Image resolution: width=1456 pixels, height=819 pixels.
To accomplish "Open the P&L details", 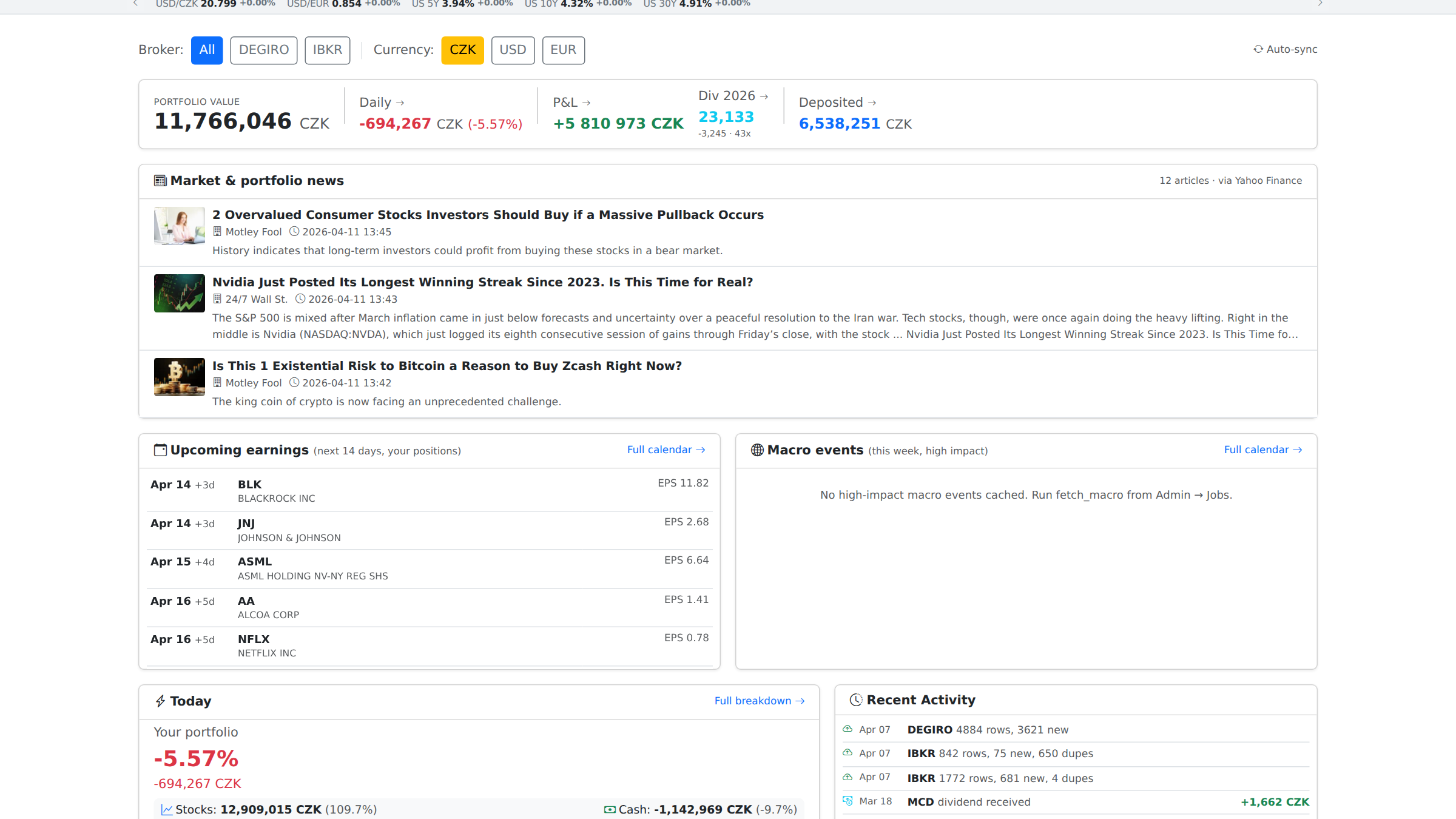I will tap(571, 103).
